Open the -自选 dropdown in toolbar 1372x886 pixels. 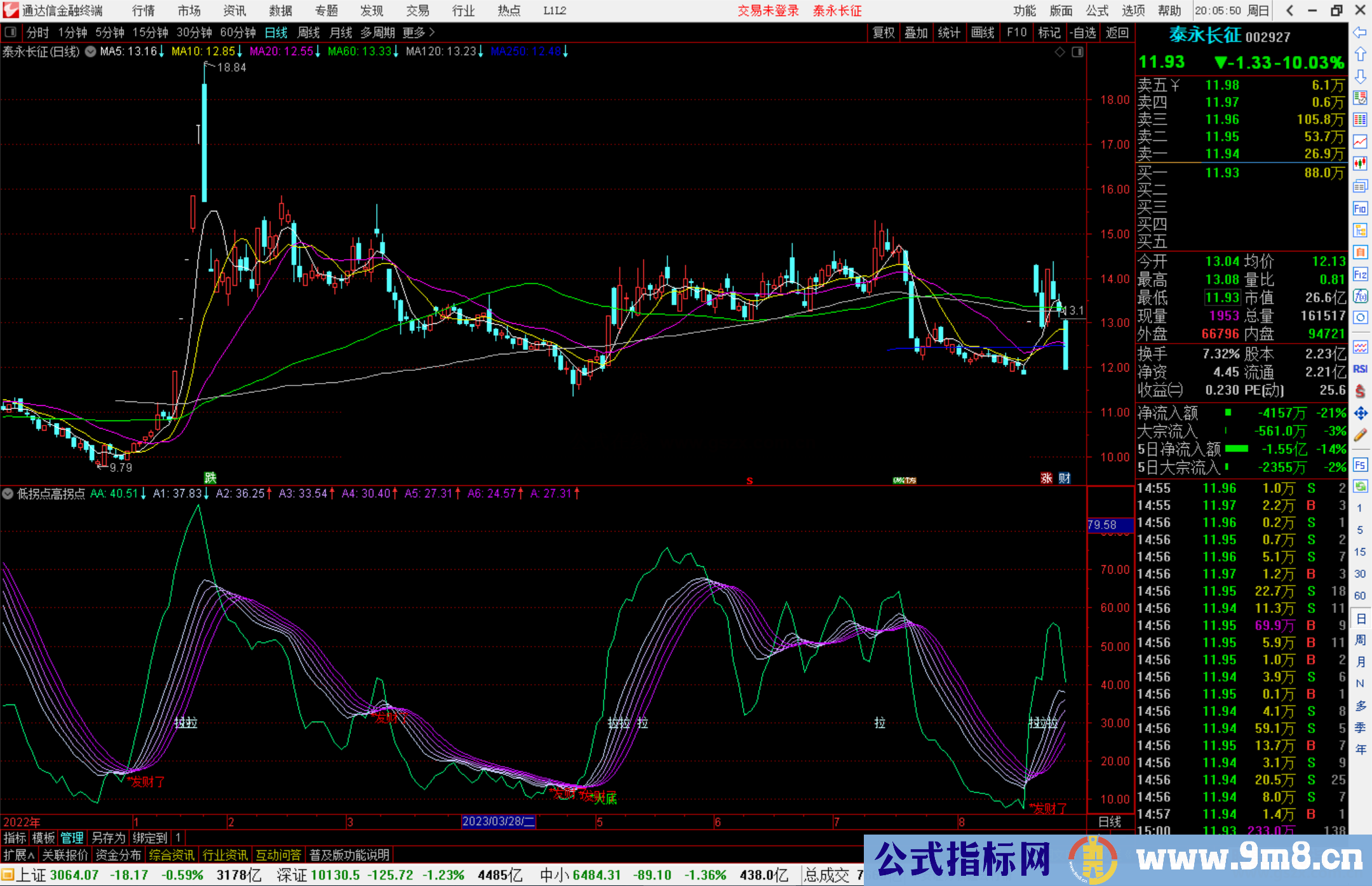1083,32
